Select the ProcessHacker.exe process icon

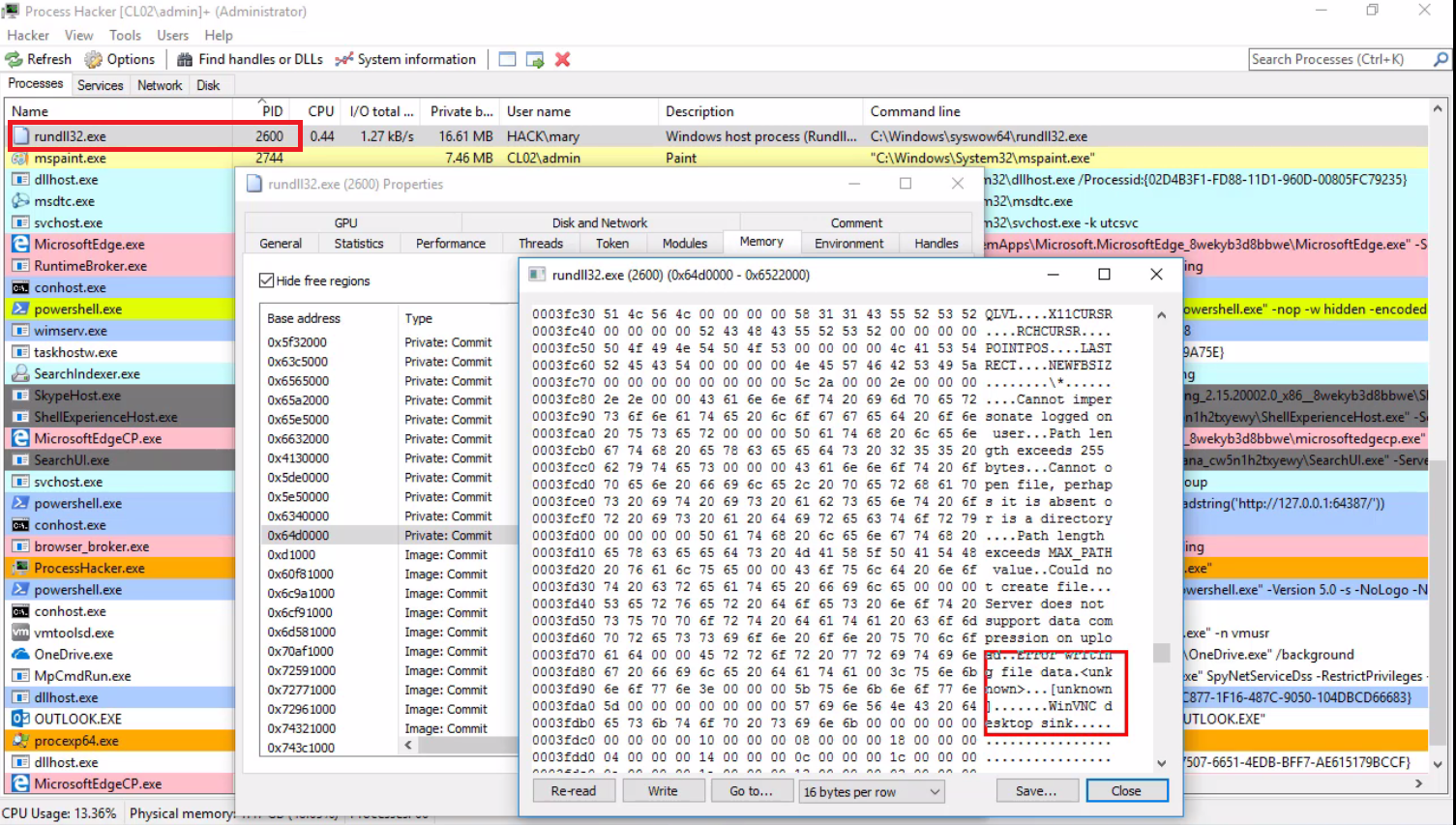pyautogui.click(x=20, y=568)
